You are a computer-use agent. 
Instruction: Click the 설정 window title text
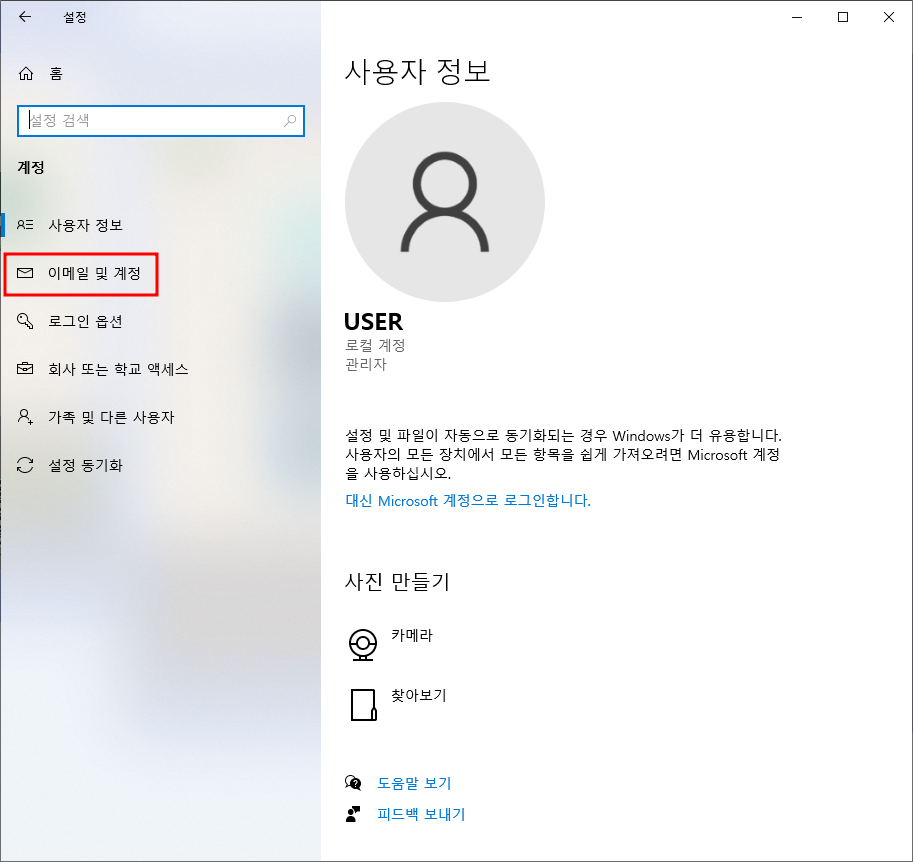pyautogui.click(x=75, y=17)
